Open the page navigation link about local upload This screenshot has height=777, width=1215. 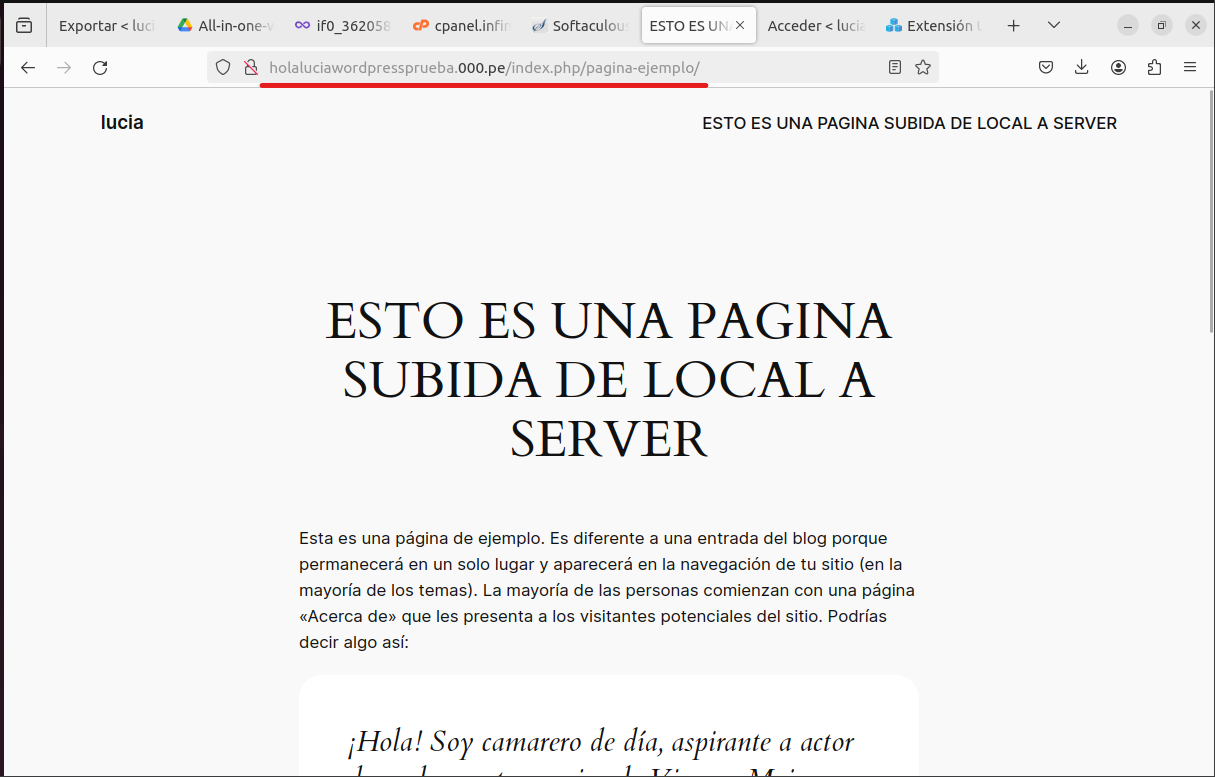pyautogui.click(x=909, y=123)
